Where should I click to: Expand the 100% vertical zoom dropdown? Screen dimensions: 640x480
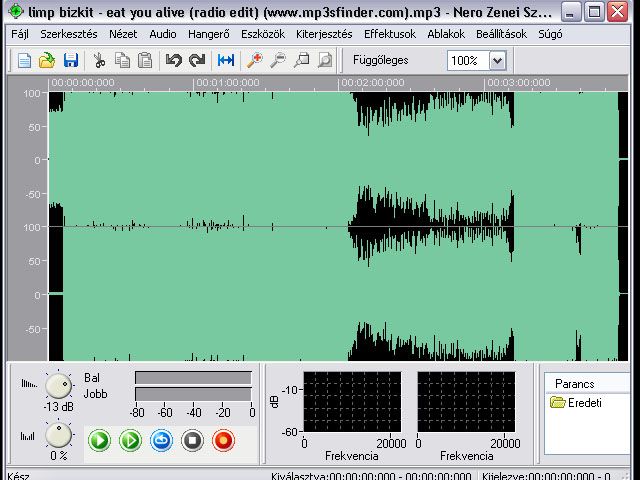[497, 61]
